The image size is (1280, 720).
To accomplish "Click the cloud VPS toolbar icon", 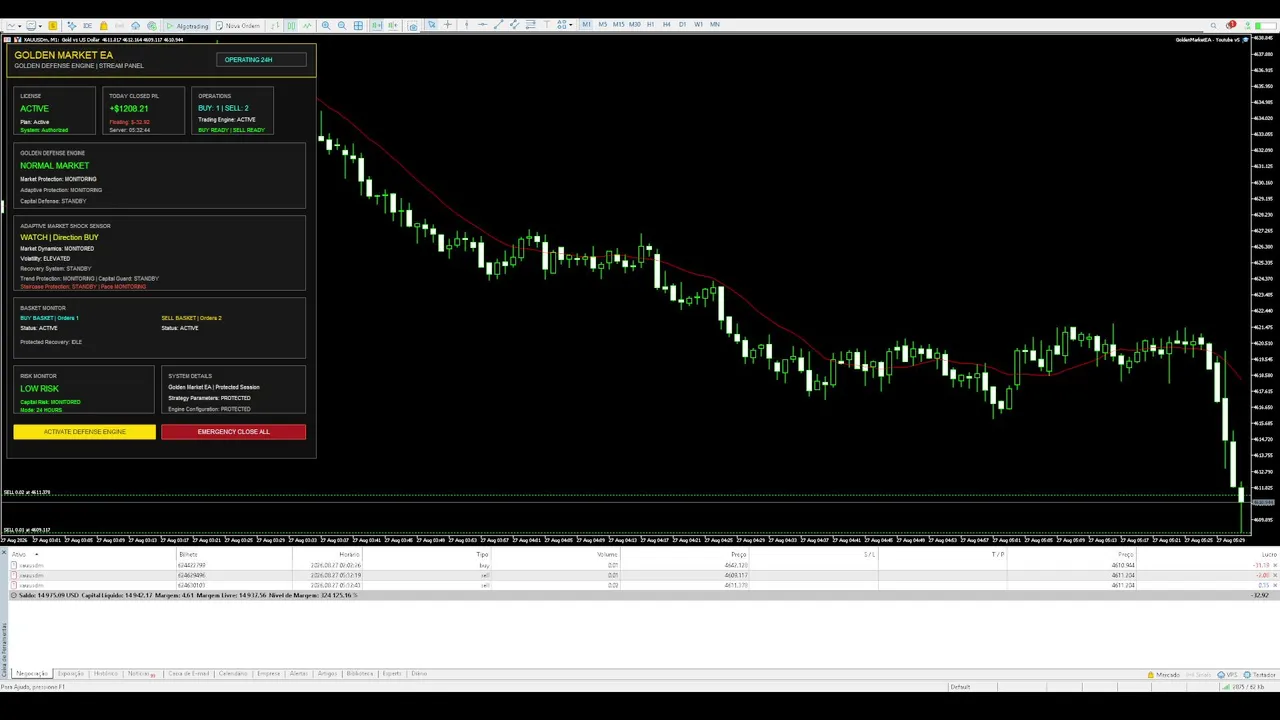I will 135,25.
